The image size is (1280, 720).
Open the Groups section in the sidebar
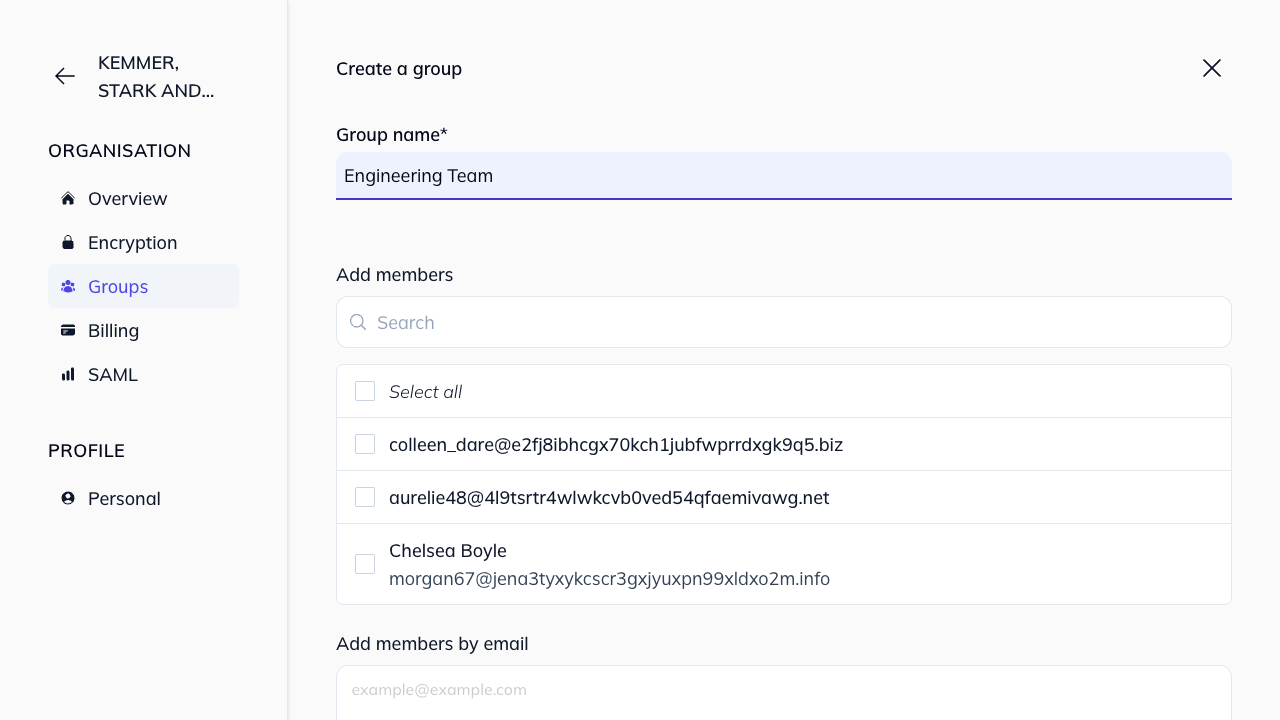(118, 286)
